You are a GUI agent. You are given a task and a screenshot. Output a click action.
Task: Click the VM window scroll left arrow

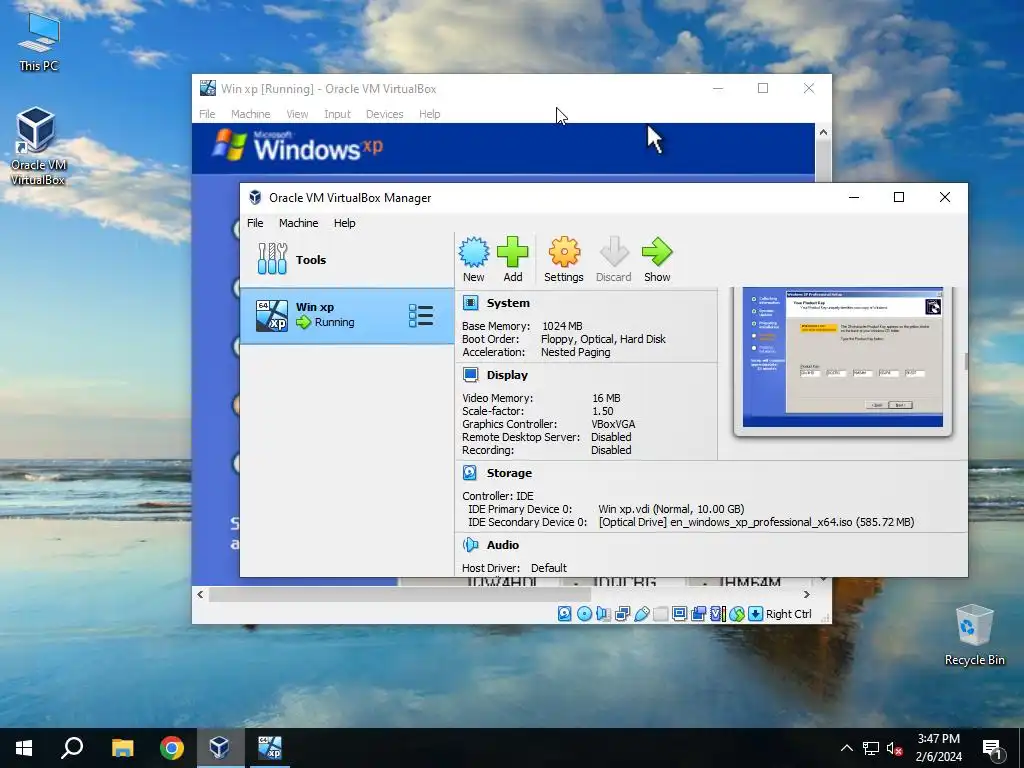point(200,594)
